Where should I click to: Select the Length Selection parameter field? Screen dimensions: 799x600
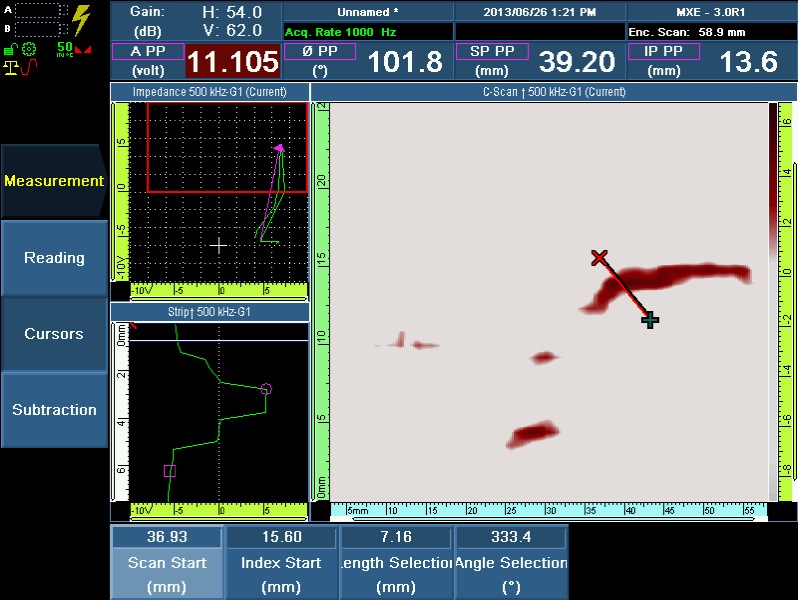pos(396,563)
